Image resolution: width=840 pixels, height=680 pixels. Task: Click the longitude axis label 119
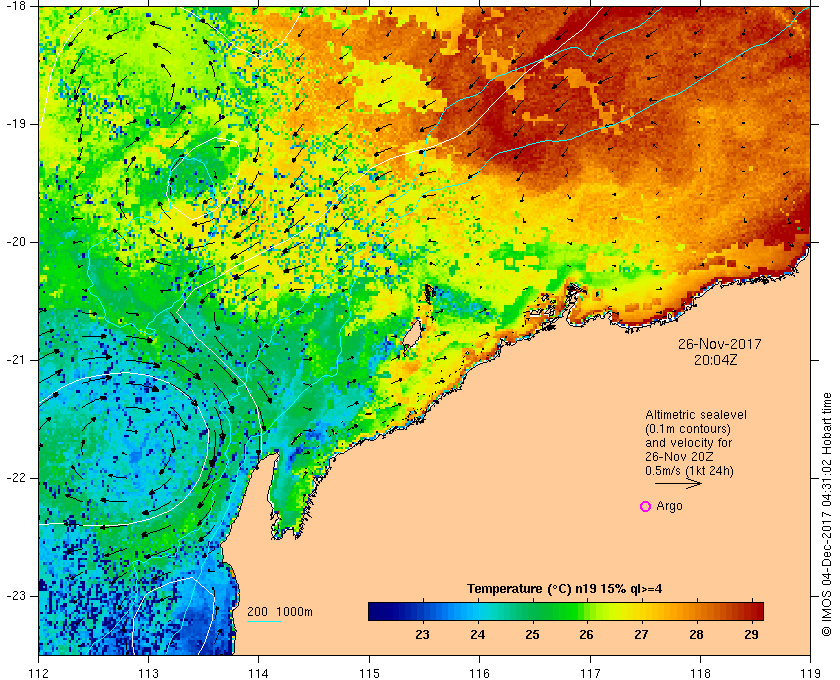[811, 673]
